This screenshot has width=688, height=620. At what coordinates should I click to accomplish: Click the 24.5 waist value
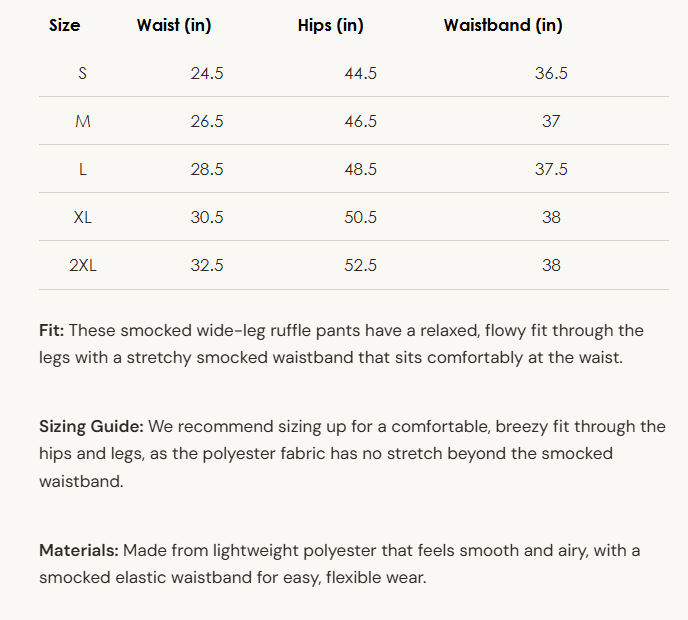[x=207, y=73]
